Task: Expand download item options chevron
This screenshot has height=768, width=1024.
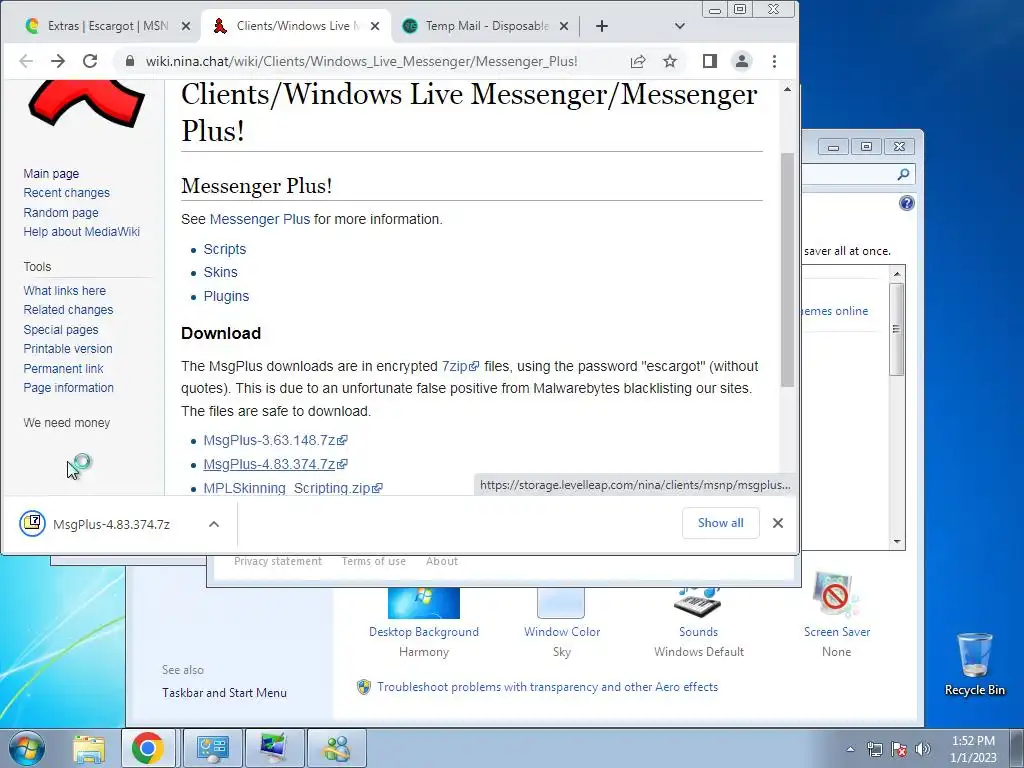Action: (x=214, y=524)
